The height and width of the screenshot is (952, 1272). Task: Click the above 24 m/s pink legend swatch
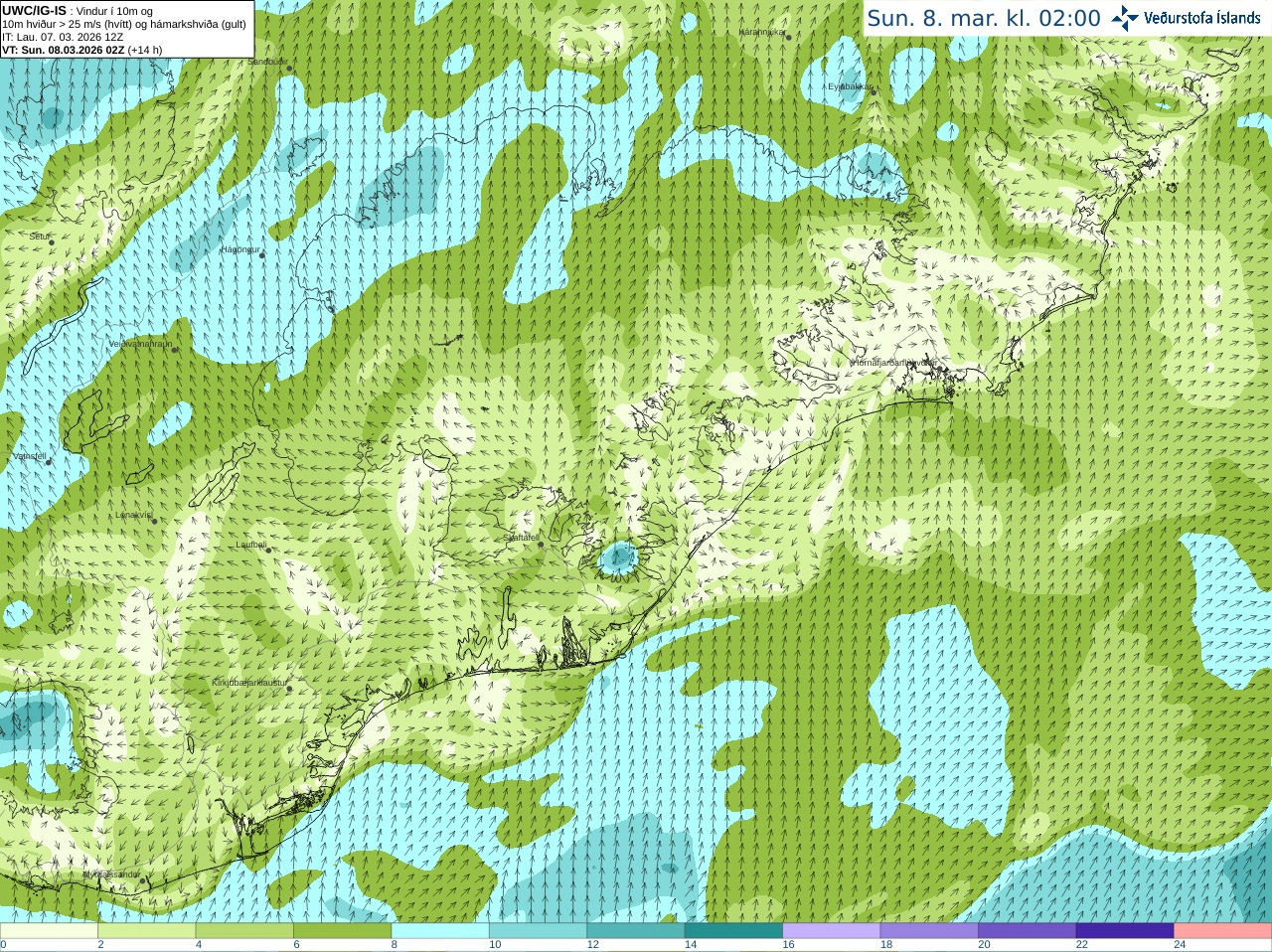[x=1223, y=931]
